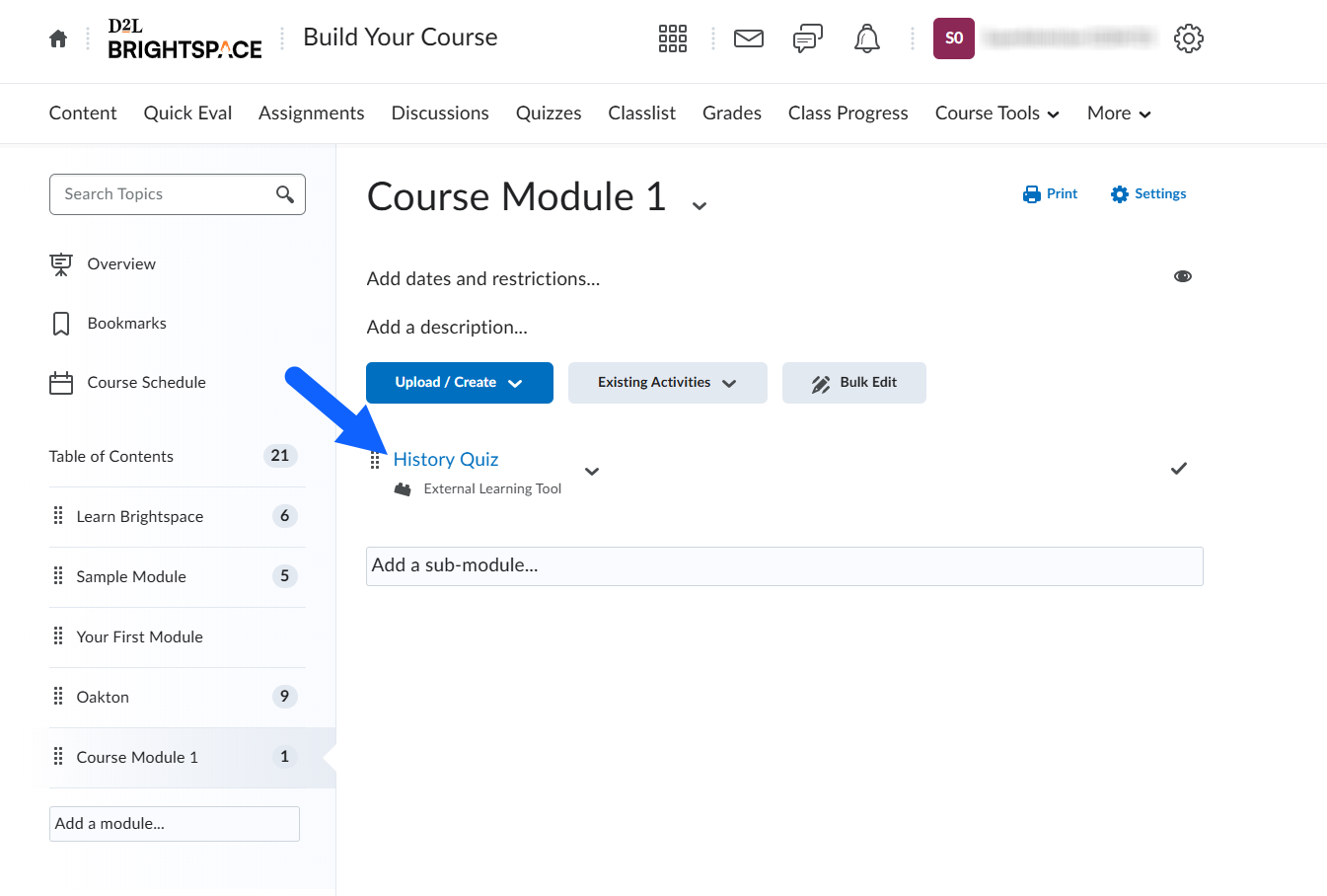Click History Quiz completion checkmark
This screenshot has height=896, width=1327.
point(1178,469)
